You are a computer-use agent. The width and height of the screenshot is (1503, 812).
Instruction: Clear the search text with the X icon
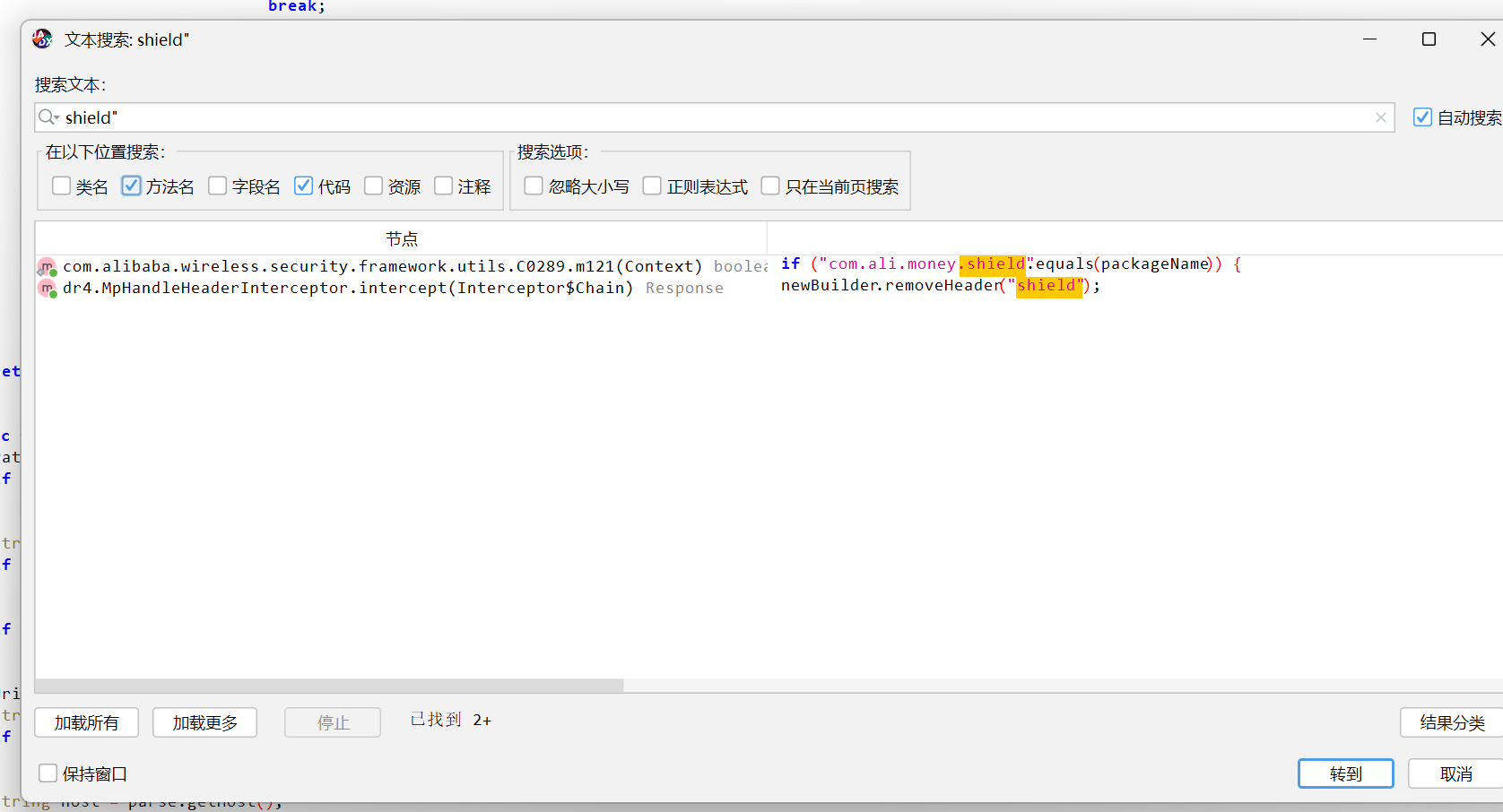(1381, 117)
